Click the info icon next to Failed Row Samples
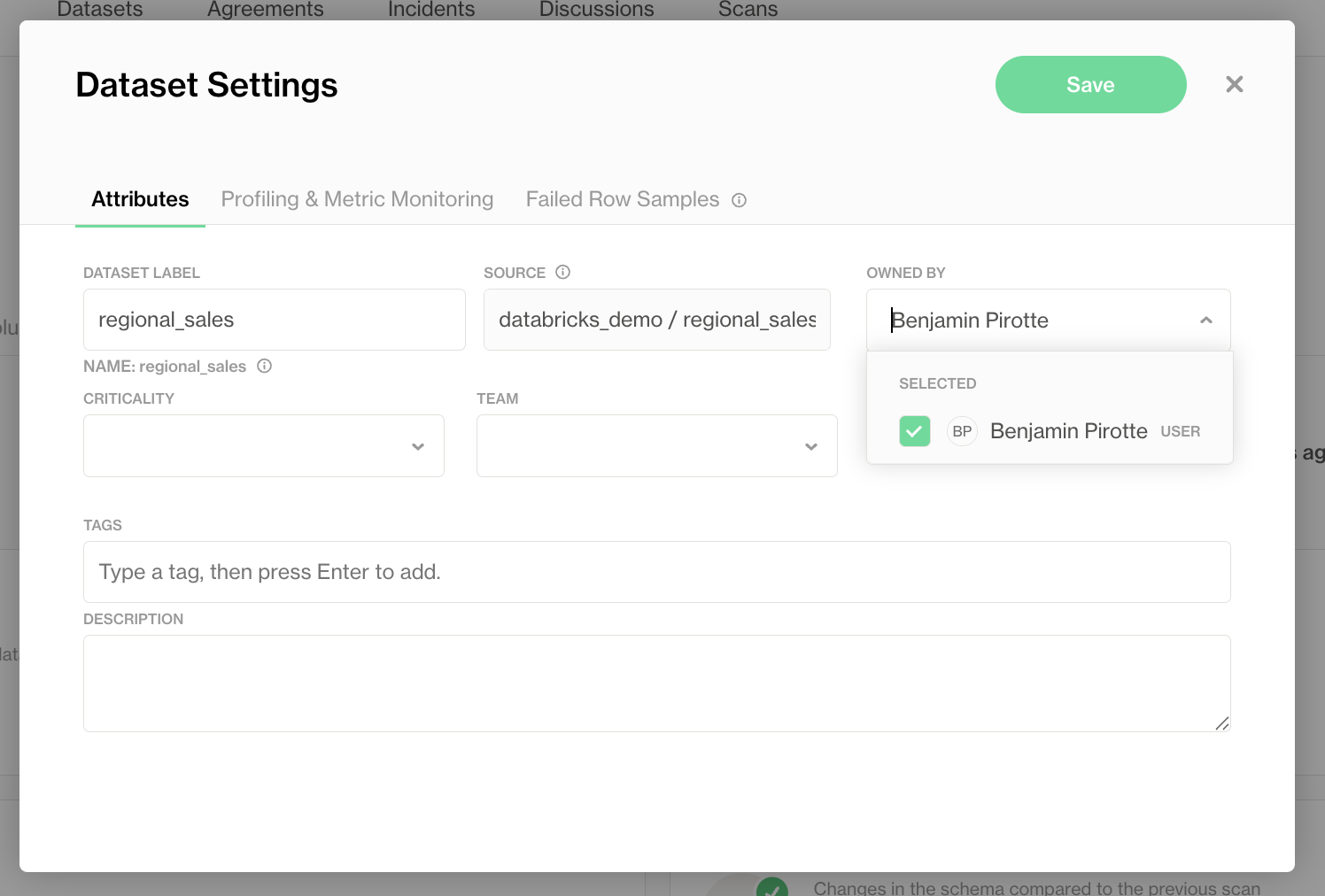Image resolution: width=1325 pixels, height=896 pixels. [739, 200]
